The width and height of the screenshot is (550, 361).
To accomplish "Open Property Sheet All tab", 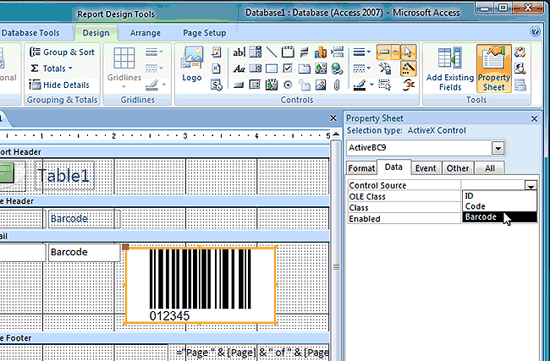I will click(490, 168).
